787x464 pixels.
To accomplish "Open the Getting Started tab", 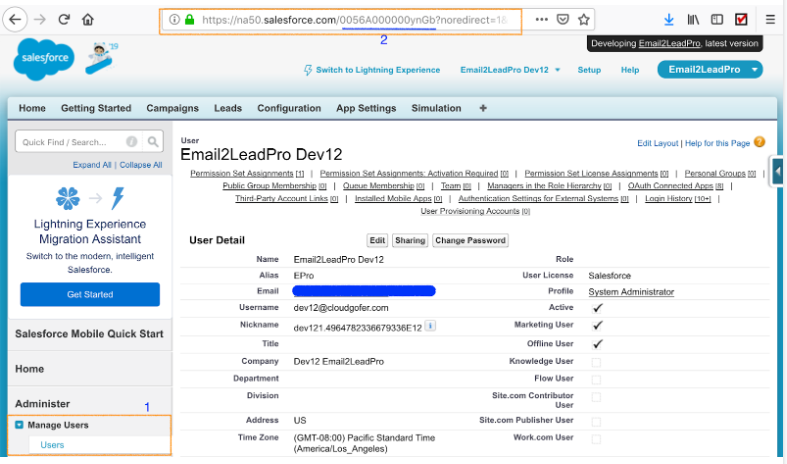I will pyautogui.click(x=96, y=108).
